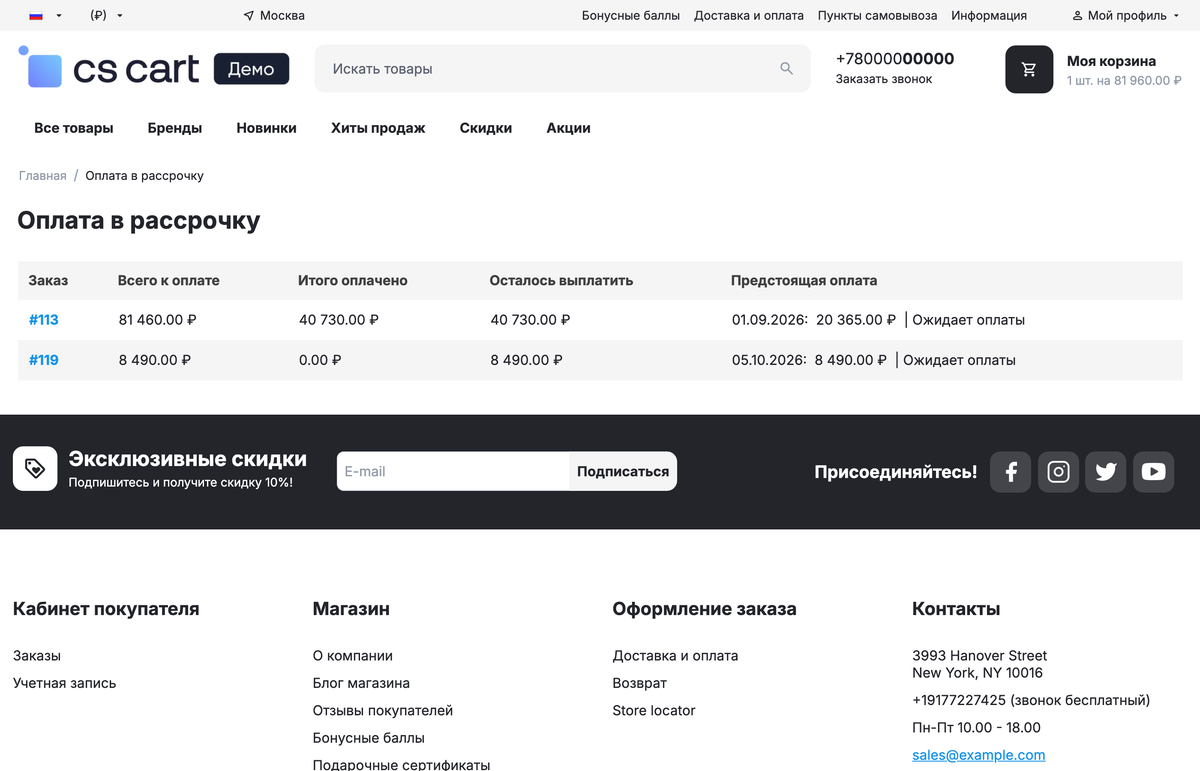Viewport: 1200px width, 771px height.
Task: Click the 05.10.2026 upcoming payment entry
Action: 874,360
